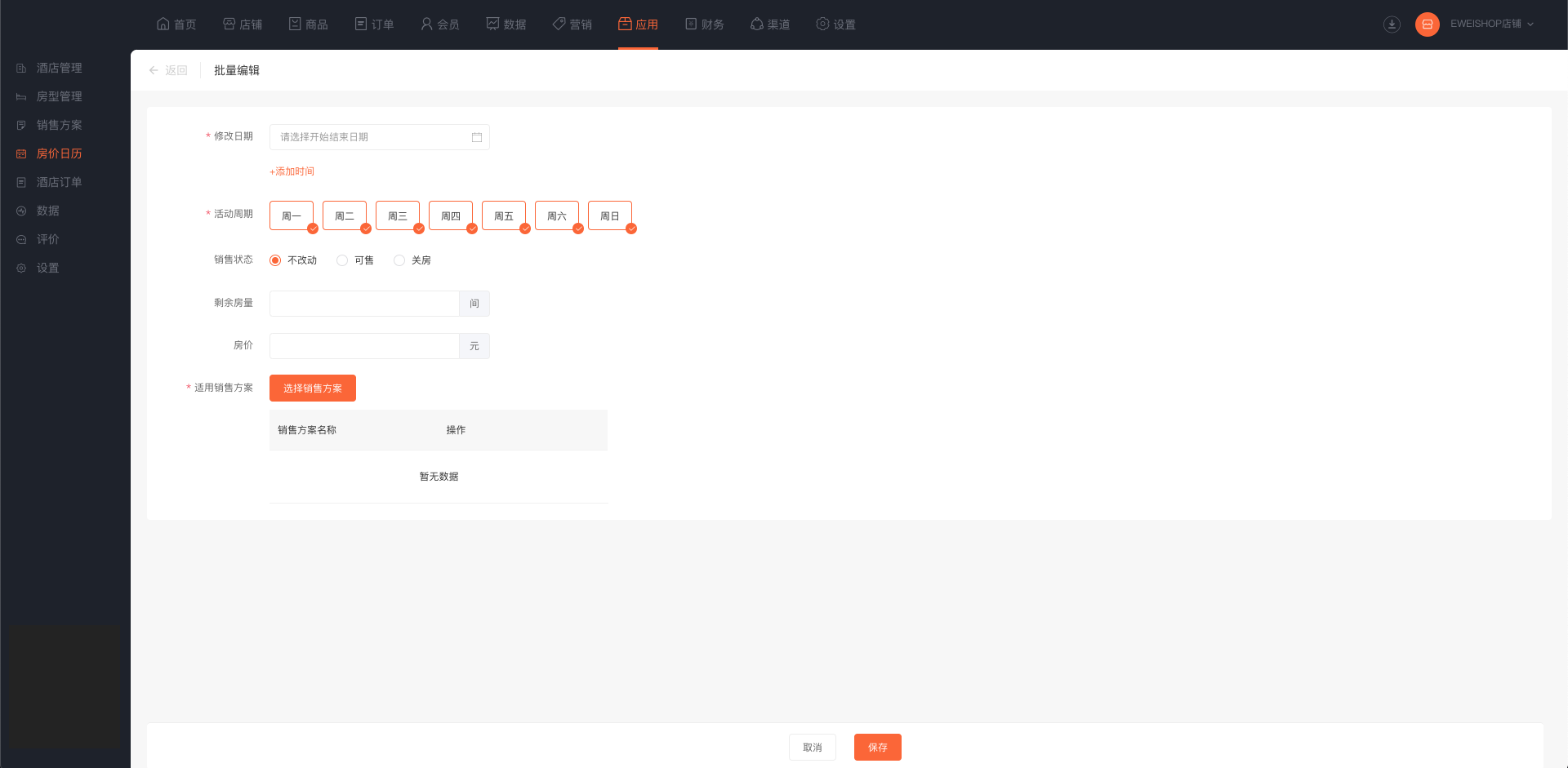Click the 应用 apps icon

(625, 24)
